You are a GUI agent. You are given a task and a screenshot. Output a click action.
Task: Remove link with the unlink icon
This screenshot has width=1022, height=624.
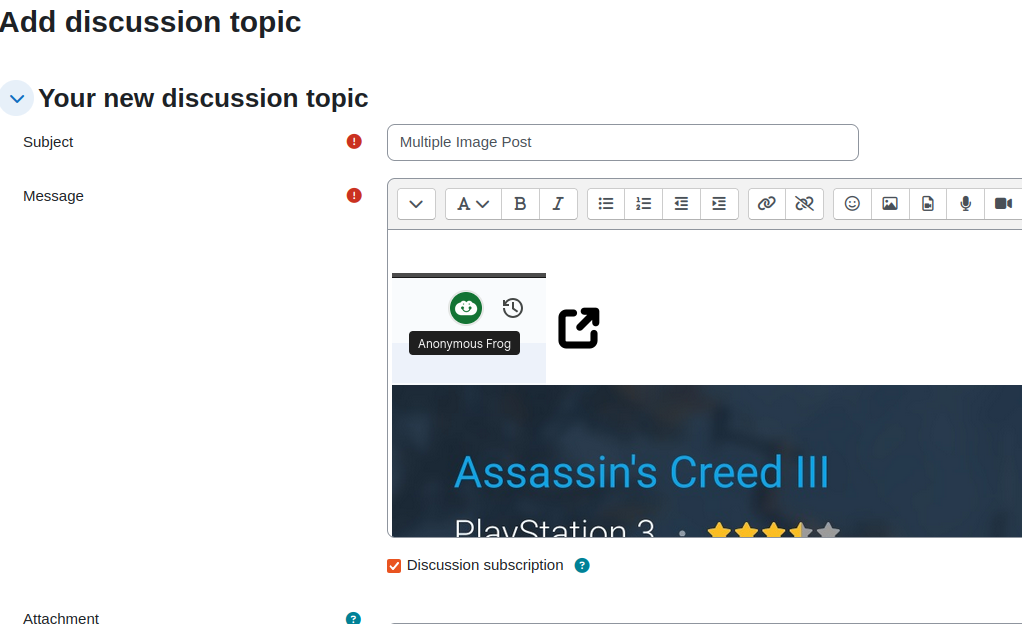(804, 204)
